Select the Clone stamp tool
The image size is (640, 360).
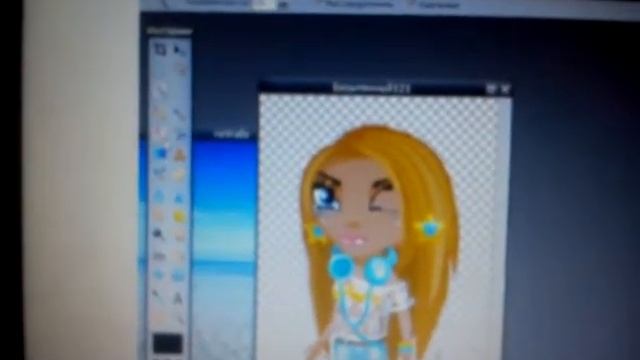pos(179,154)
